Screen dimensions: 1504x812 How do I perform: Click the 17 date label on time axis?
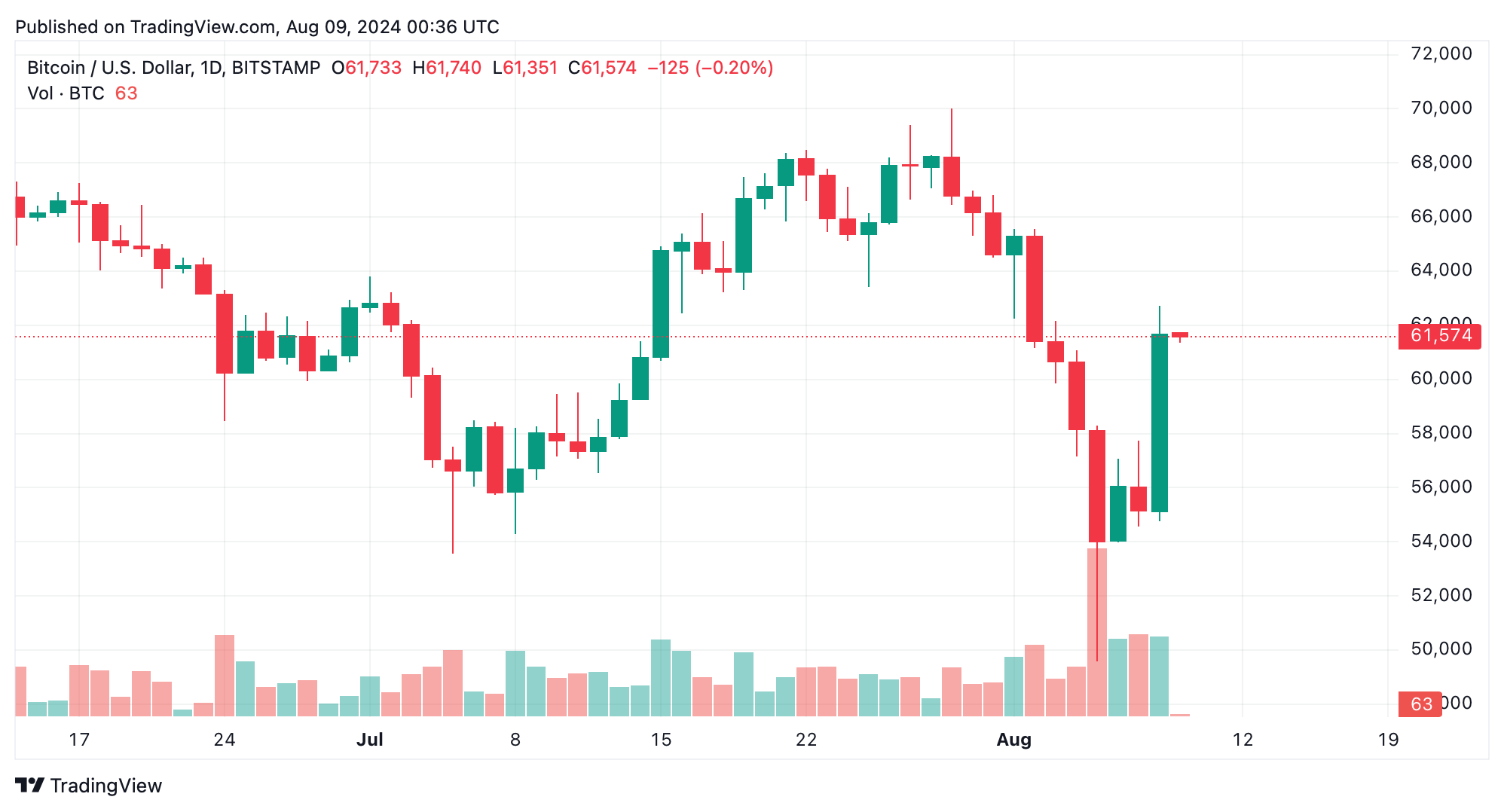coord(79,740)
